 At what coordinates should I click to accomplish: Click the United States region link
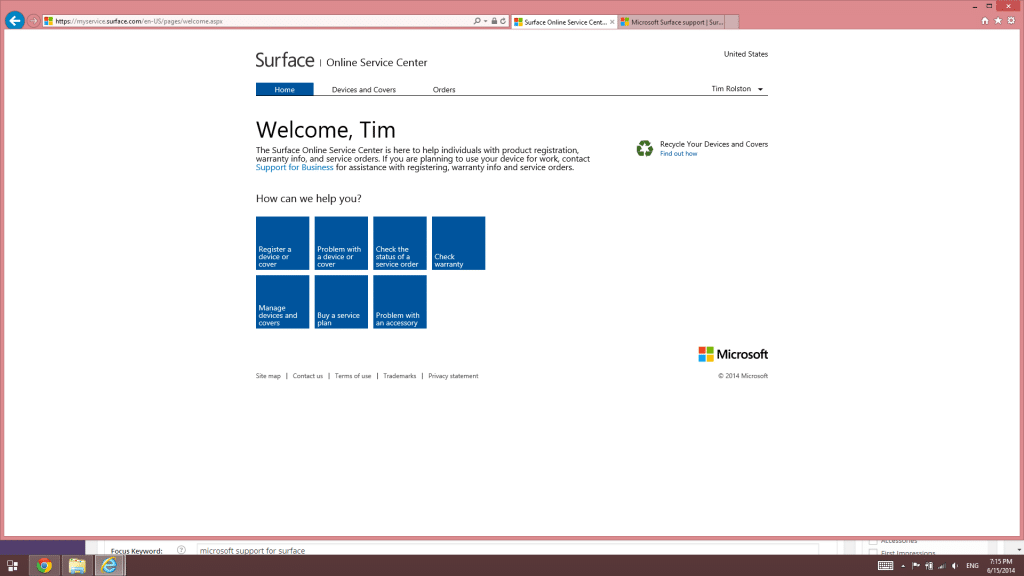coord(746,54)
